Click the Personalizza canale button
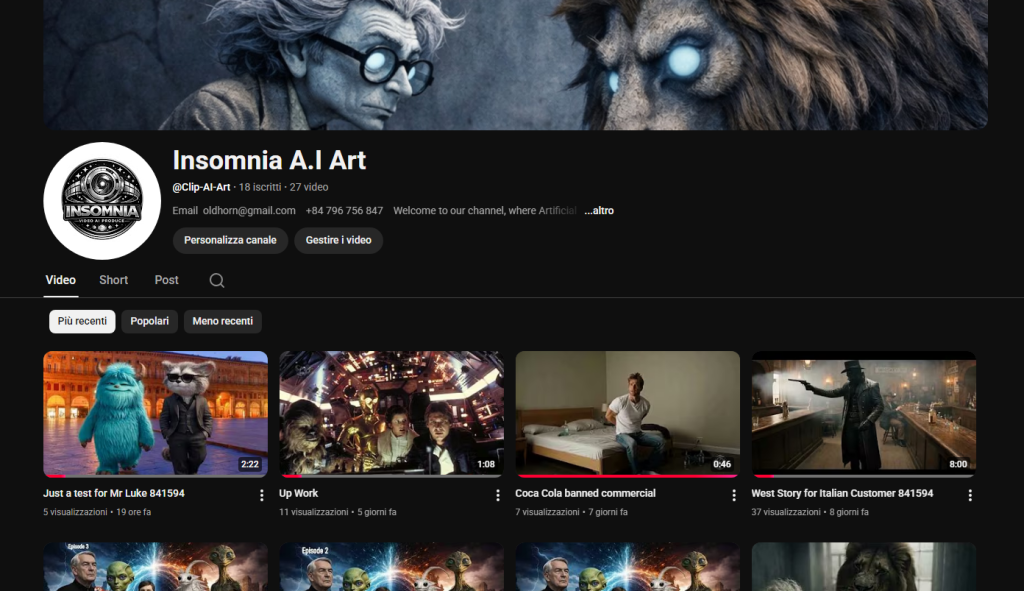Screen dimensions: 1024x591 (230, 240)
